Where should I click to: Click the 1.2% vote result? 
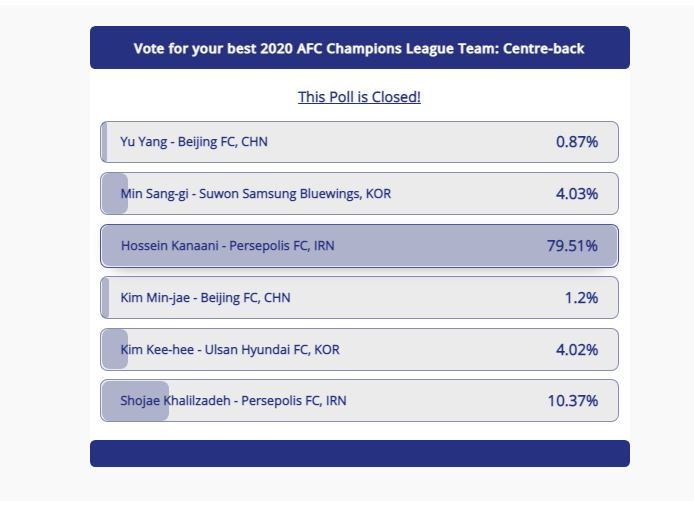tap(581, 298)
